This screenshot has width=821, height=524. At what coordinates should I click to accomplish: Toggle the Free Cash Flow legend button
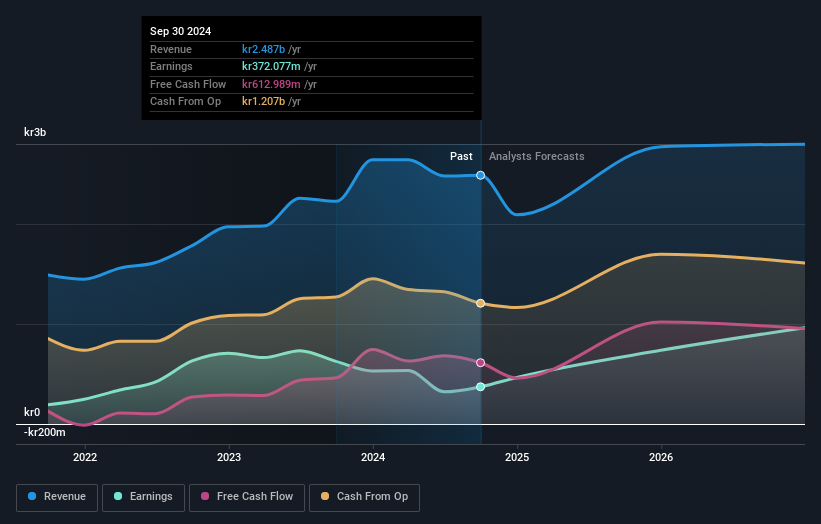(247, 497)
